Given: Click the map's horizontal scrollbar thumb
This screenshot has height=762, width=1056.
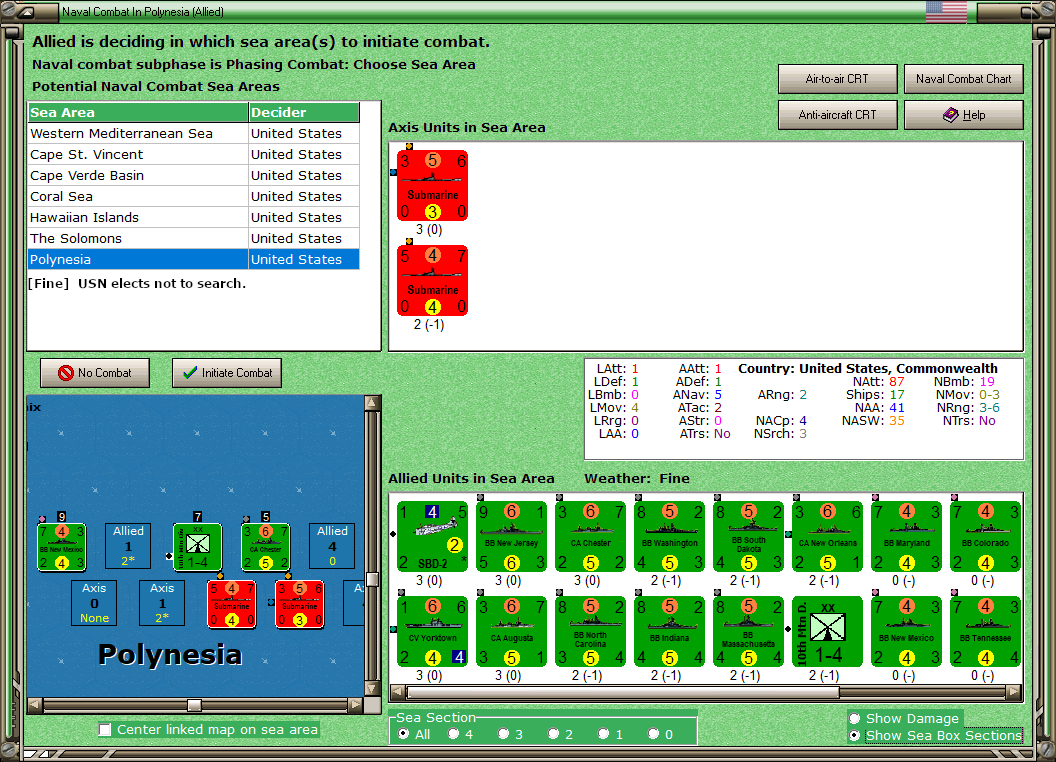Looking at the screenshot, I should pos(194,705).
